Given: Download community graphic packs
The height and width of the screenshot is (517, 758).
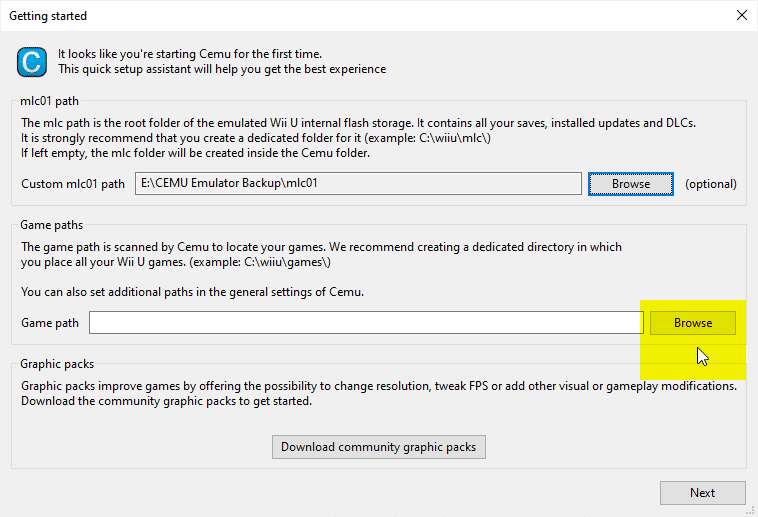Looking at the screenshot, I should 379,447.
